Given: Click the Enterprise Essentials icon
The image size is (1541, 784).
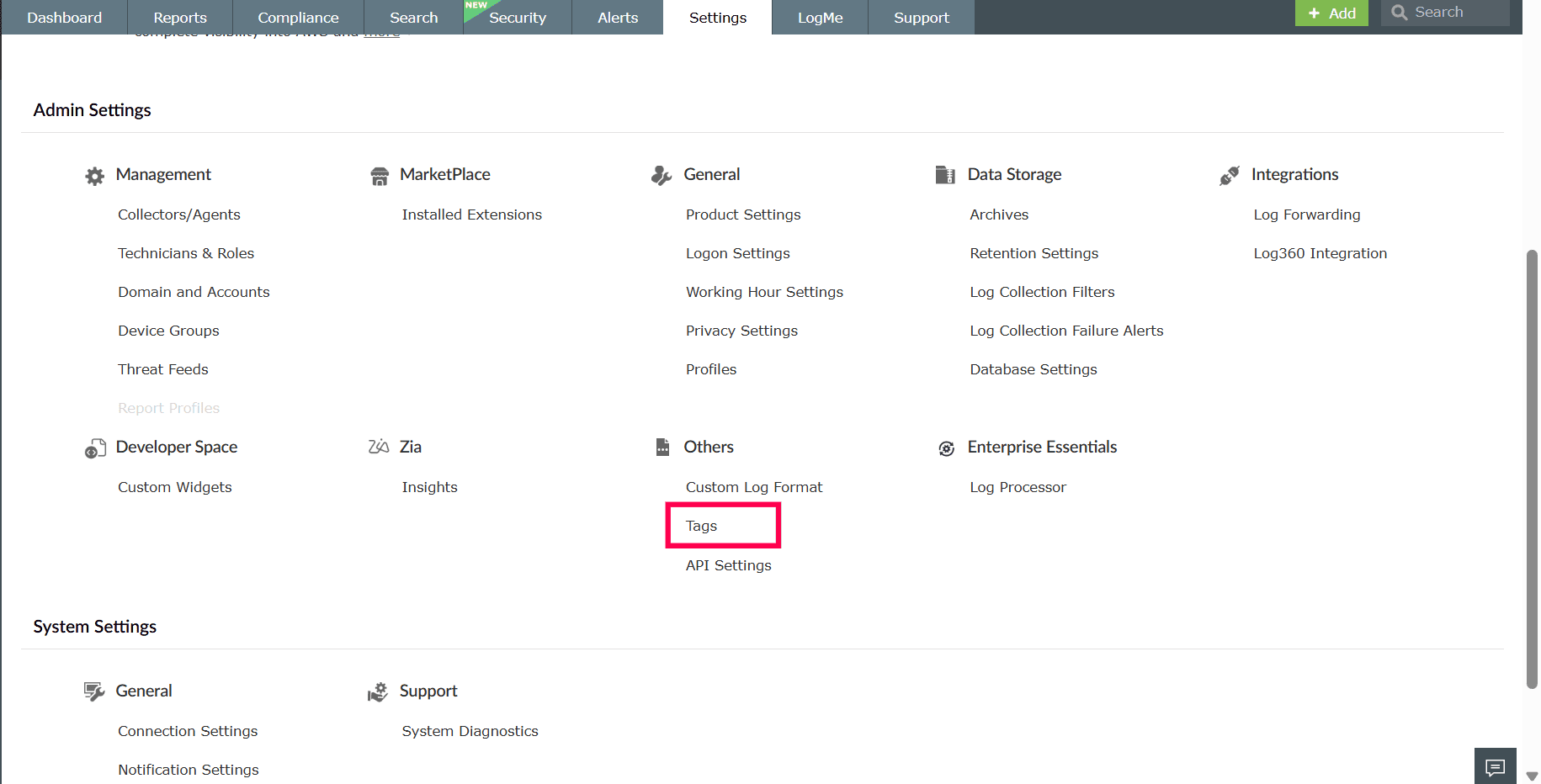Looking at the screenshot, I should 947,448.
